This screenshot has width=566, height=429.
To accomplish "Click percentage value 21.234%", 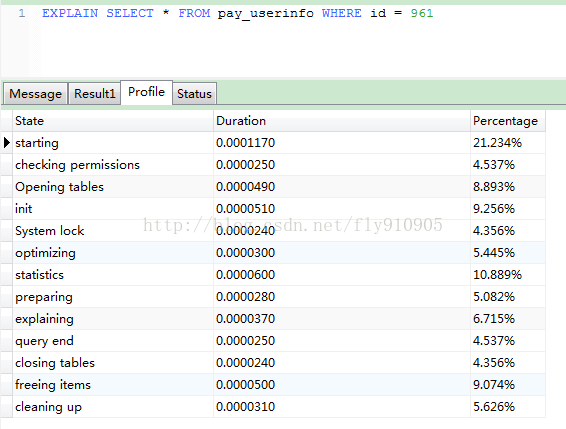I will click(x=497, y=143).
